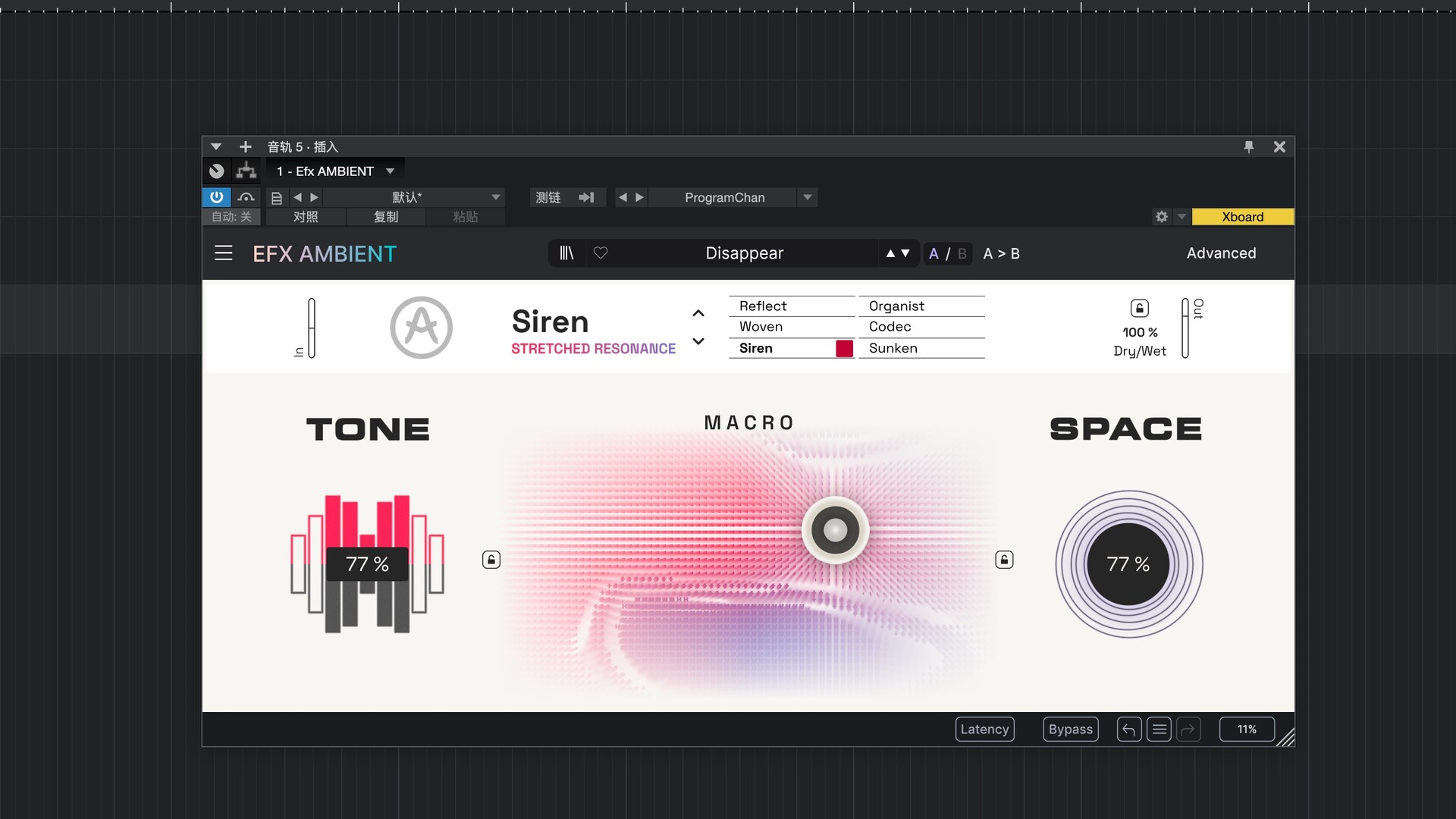
Task: Click the Macro XY pad puck
Action: 835,530
